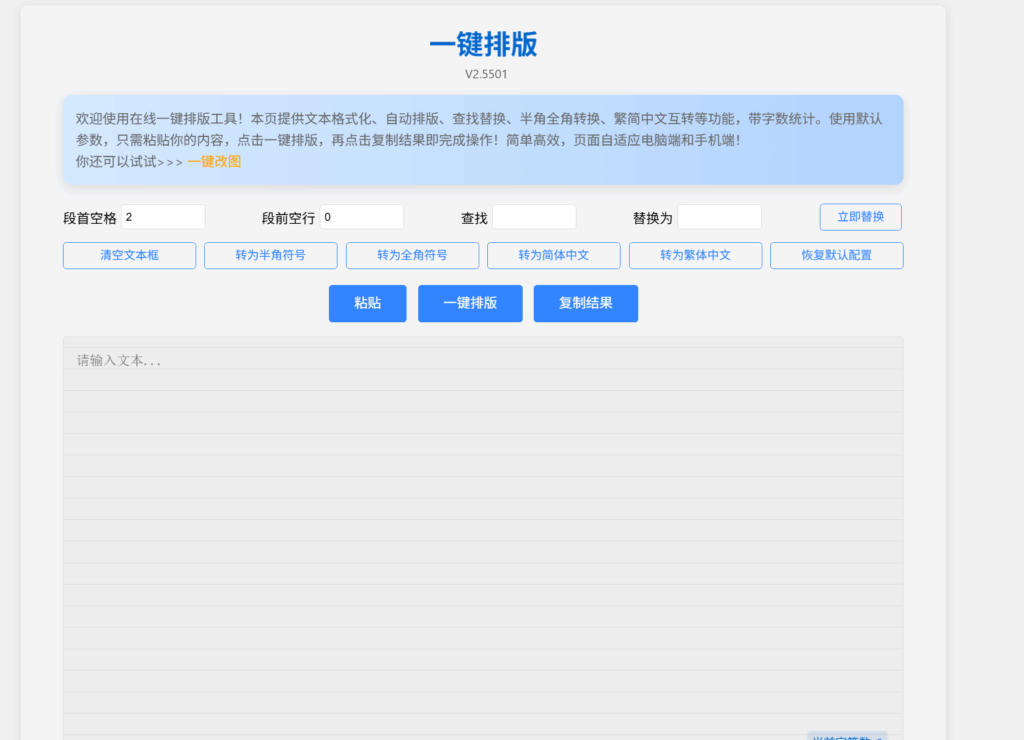Convert to half-width with 转为半角符号

(270, 255)
